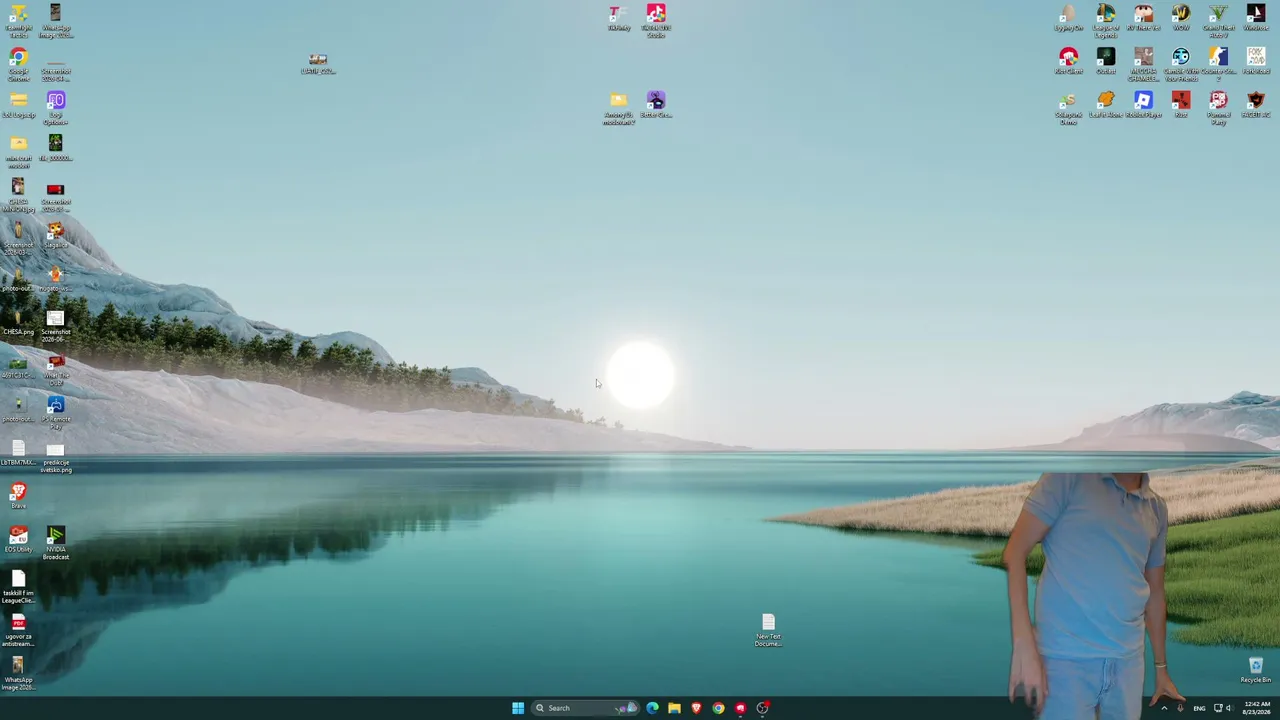The height and width of the screenshot is (720, 1280).
Task: Select the Counter-Strike 2 desktop shortcut
Action: pos(1218,64)
